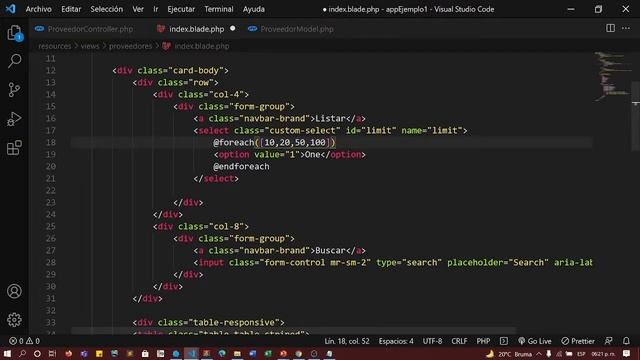Viewport: 640px width, 360px height.
Task: Click the status bar icon beside PHP
Action: (x=504, y=341)
